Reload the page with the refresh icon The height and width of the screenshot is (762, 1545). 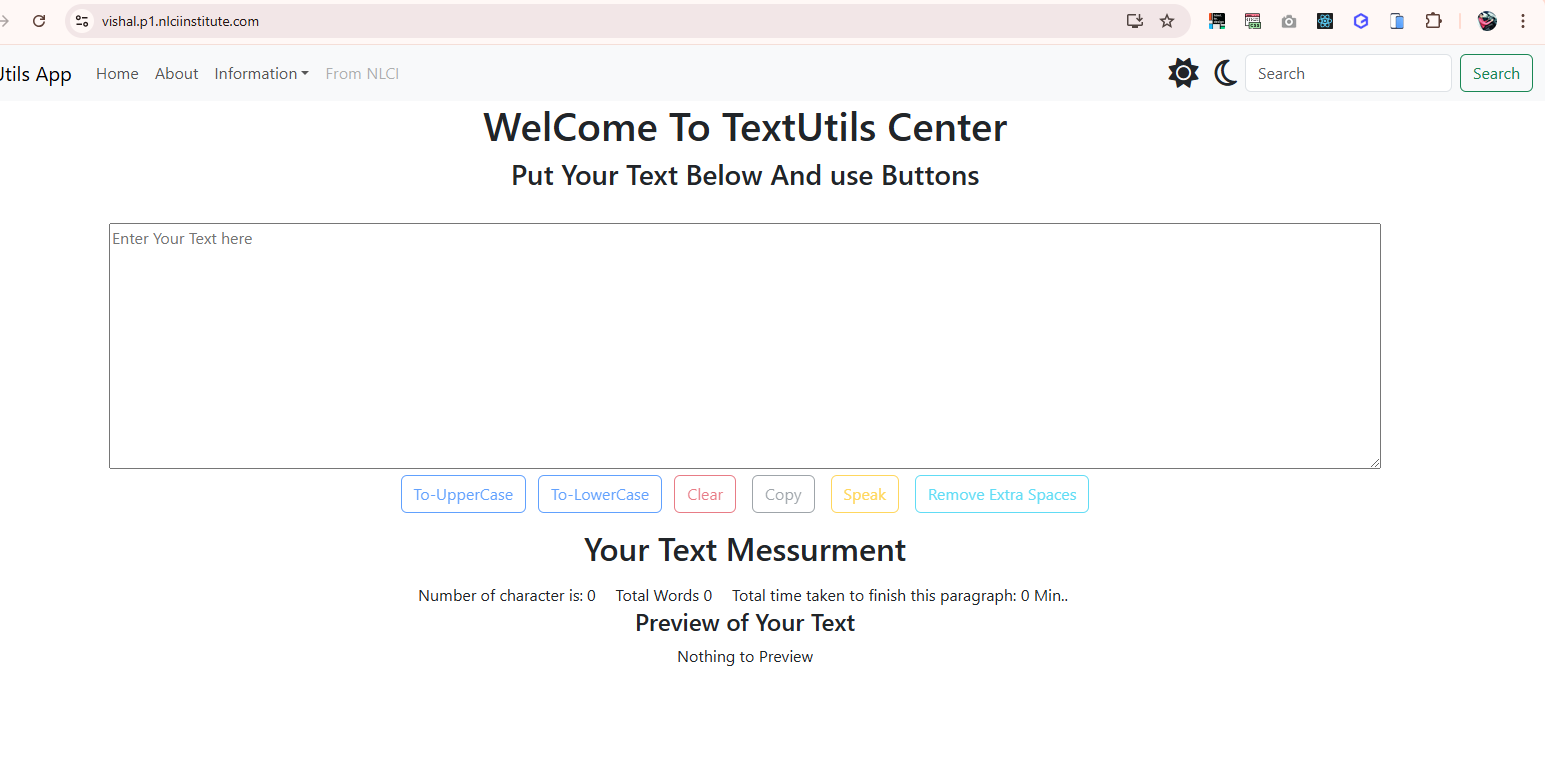tap(39, 21)
